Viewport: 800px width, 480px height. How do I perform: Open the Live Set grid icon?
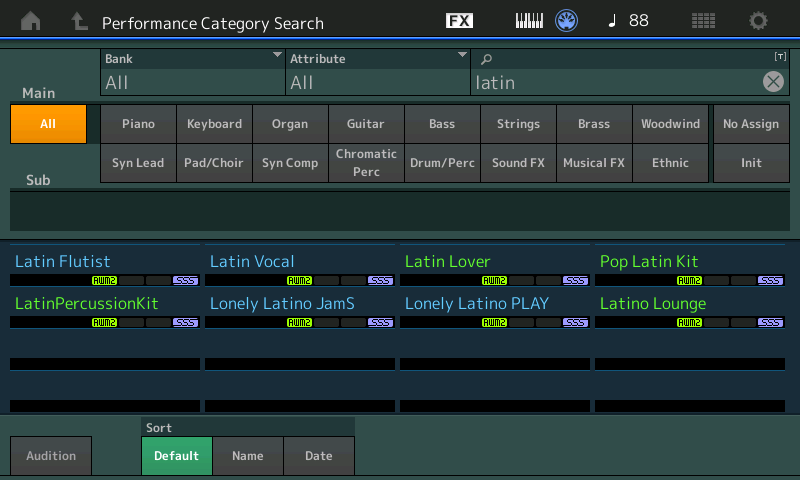point(703,21)
